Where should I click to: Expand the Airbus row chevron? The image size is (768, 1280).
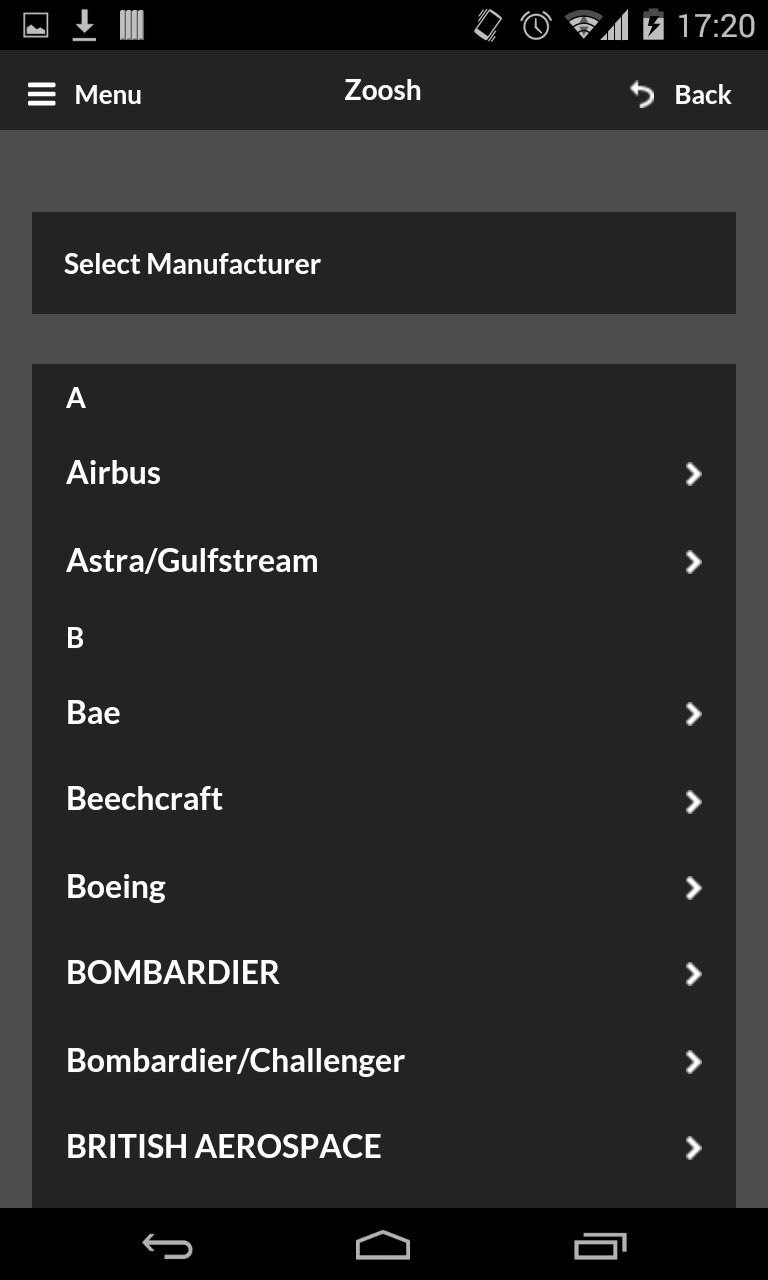(x=693, y=474)
